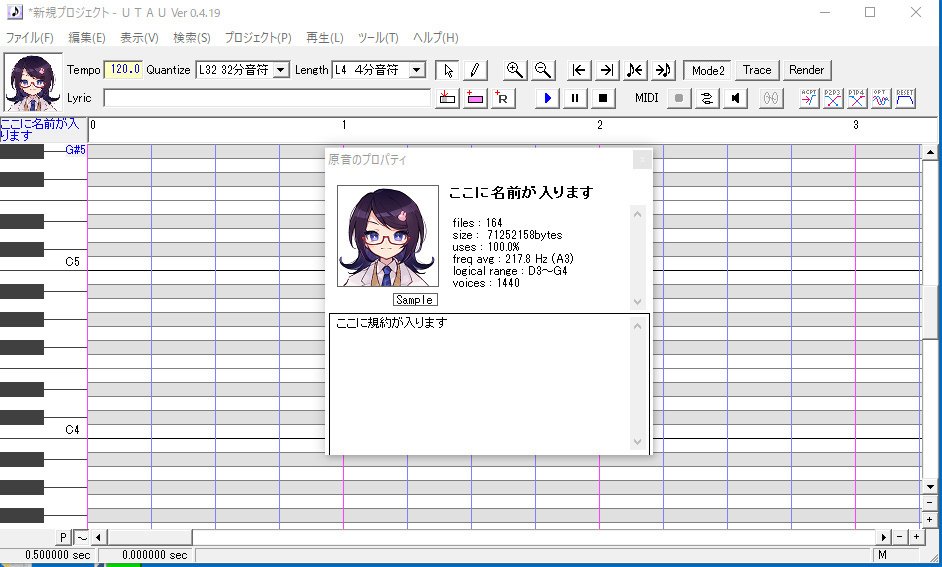The image size is (942, 567).
Task: Apply P2P3 crossfade preset
Action: coord(833,98)
